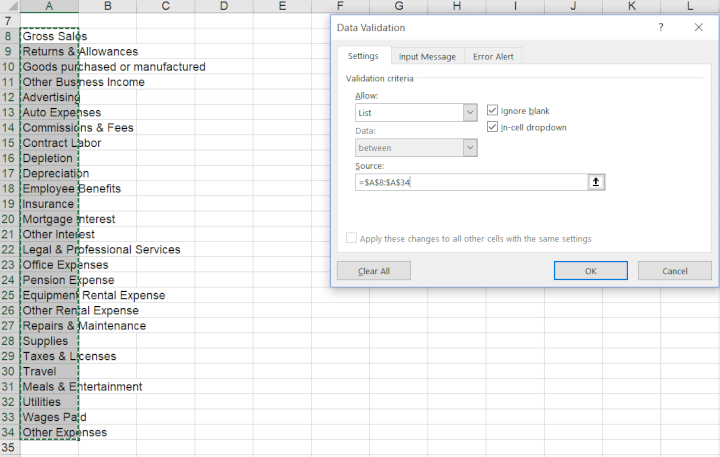Click the Supplies cell
720x457 pixels.
click(49, 341)
